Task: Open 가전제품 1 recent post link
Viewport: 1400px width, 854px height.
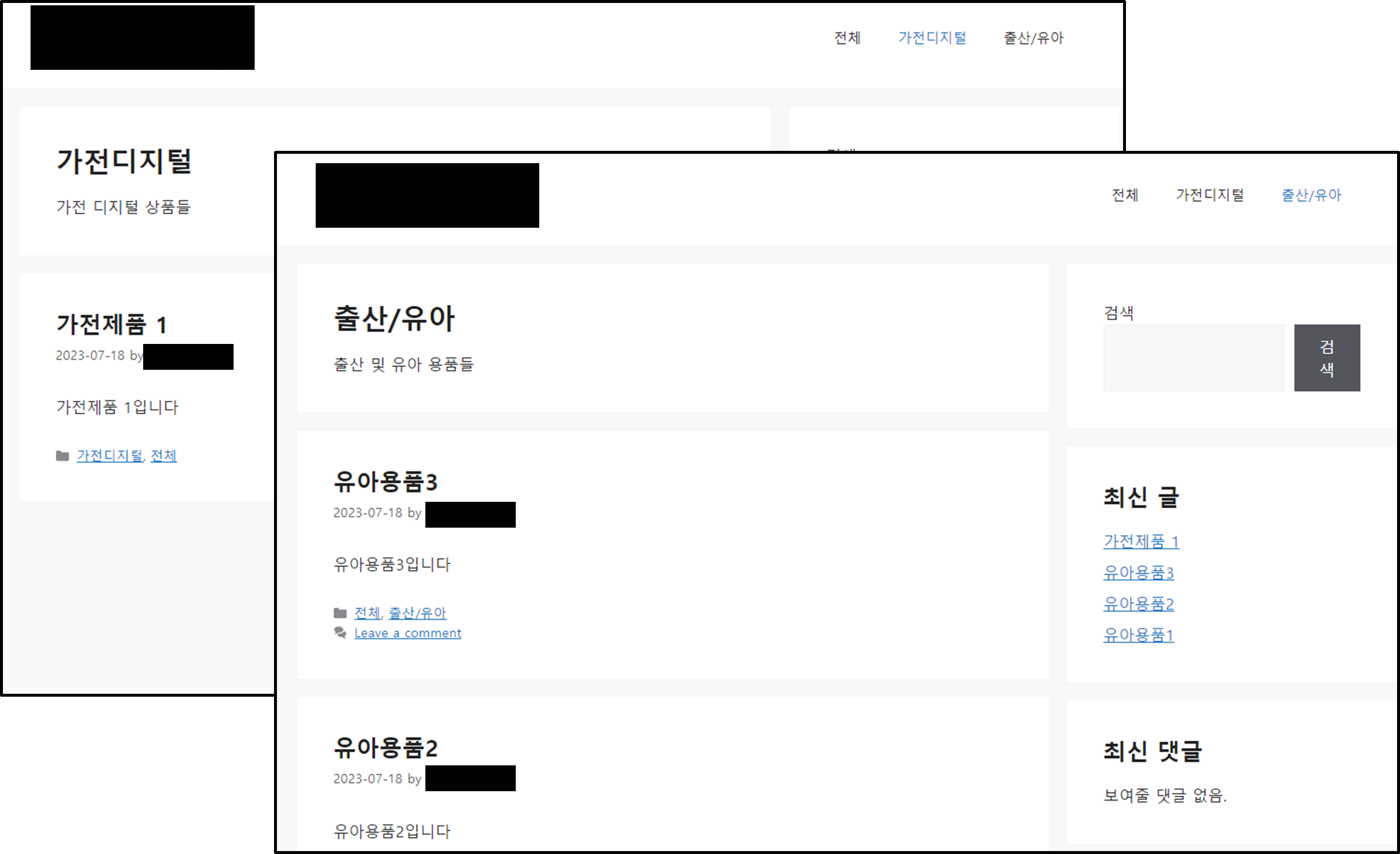Action: coord(1141,541)
